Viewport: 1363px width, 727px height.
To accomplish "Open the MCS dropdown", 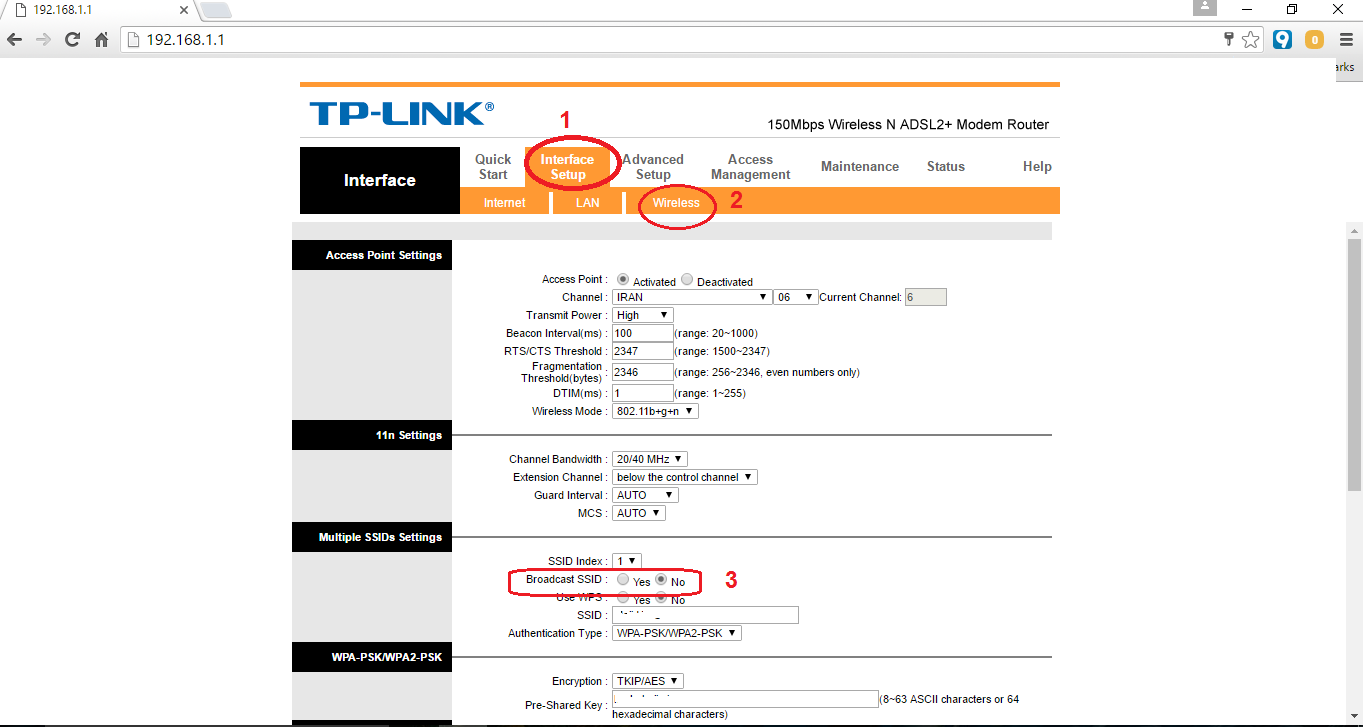I will point(638,513).
